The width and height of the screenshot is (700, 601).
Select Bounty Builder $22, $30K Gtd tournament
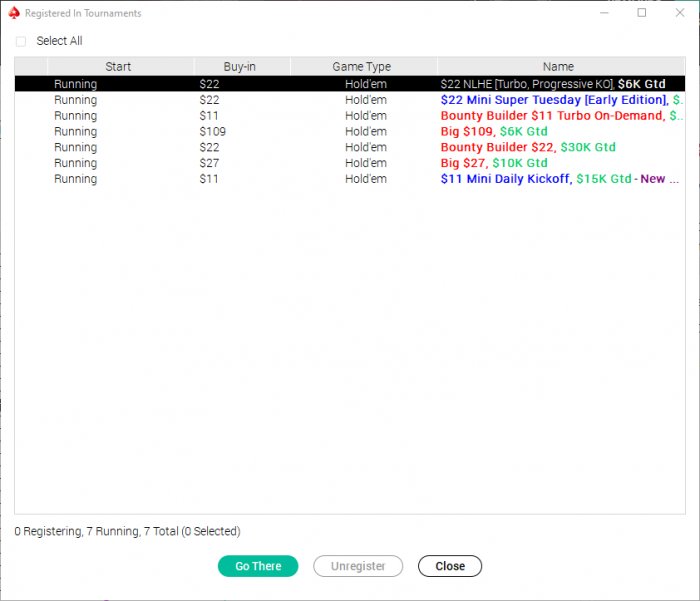click(x=350, y=147)
